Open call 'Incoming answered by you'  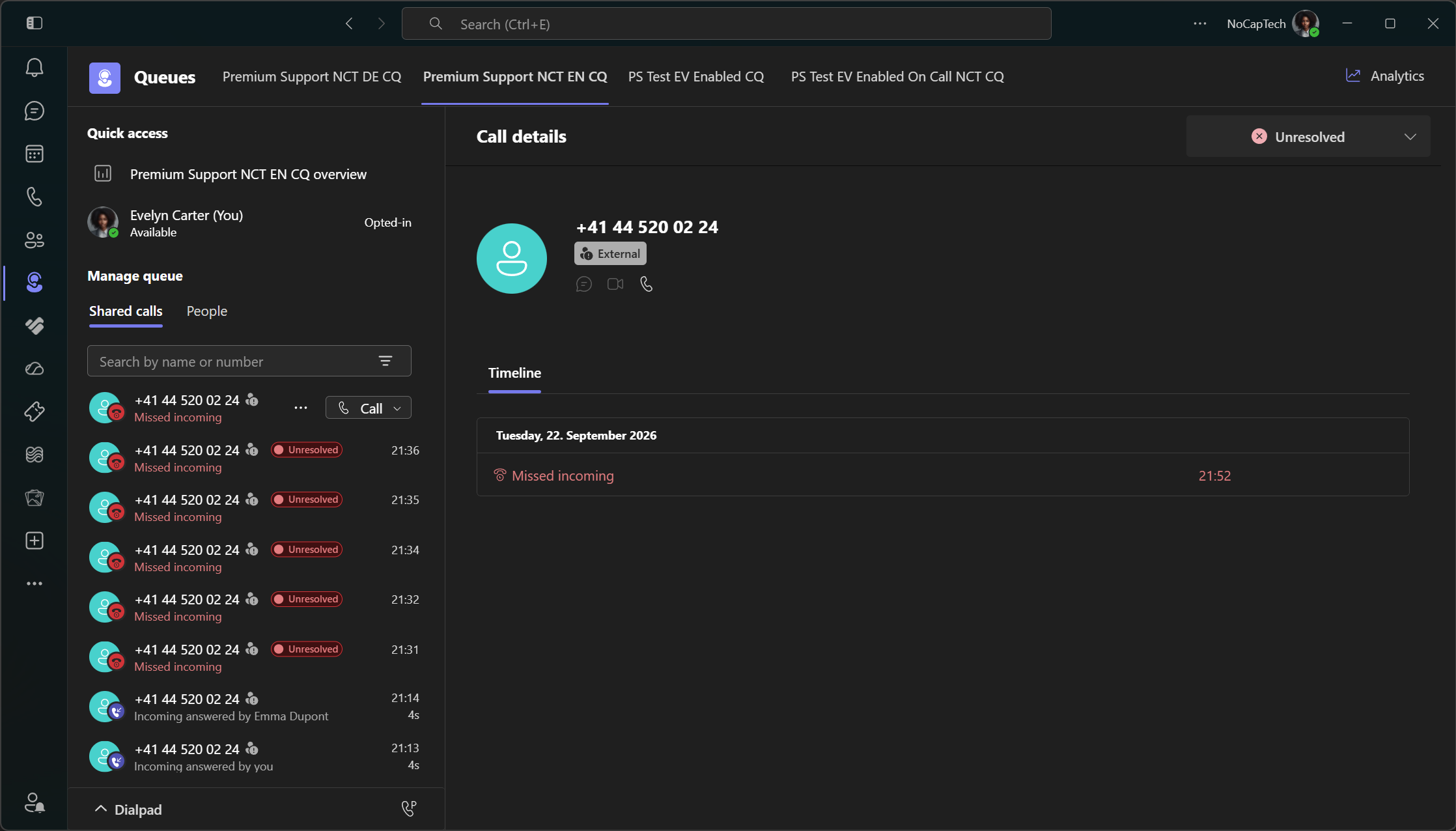click(x=254, y=757)
